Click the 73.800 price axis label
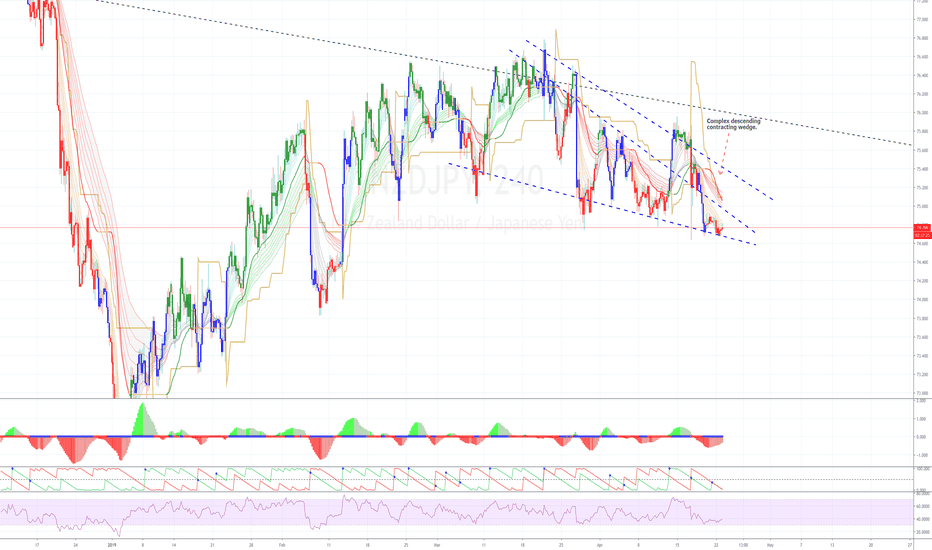932x550 pixels. [923, 319]
